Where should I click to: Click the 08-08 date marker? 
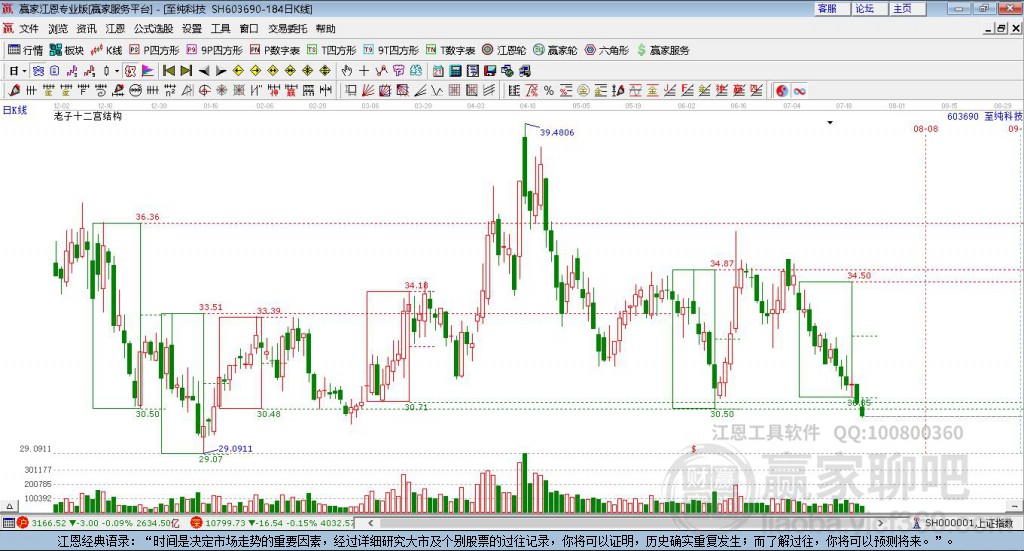coord(925,129)
